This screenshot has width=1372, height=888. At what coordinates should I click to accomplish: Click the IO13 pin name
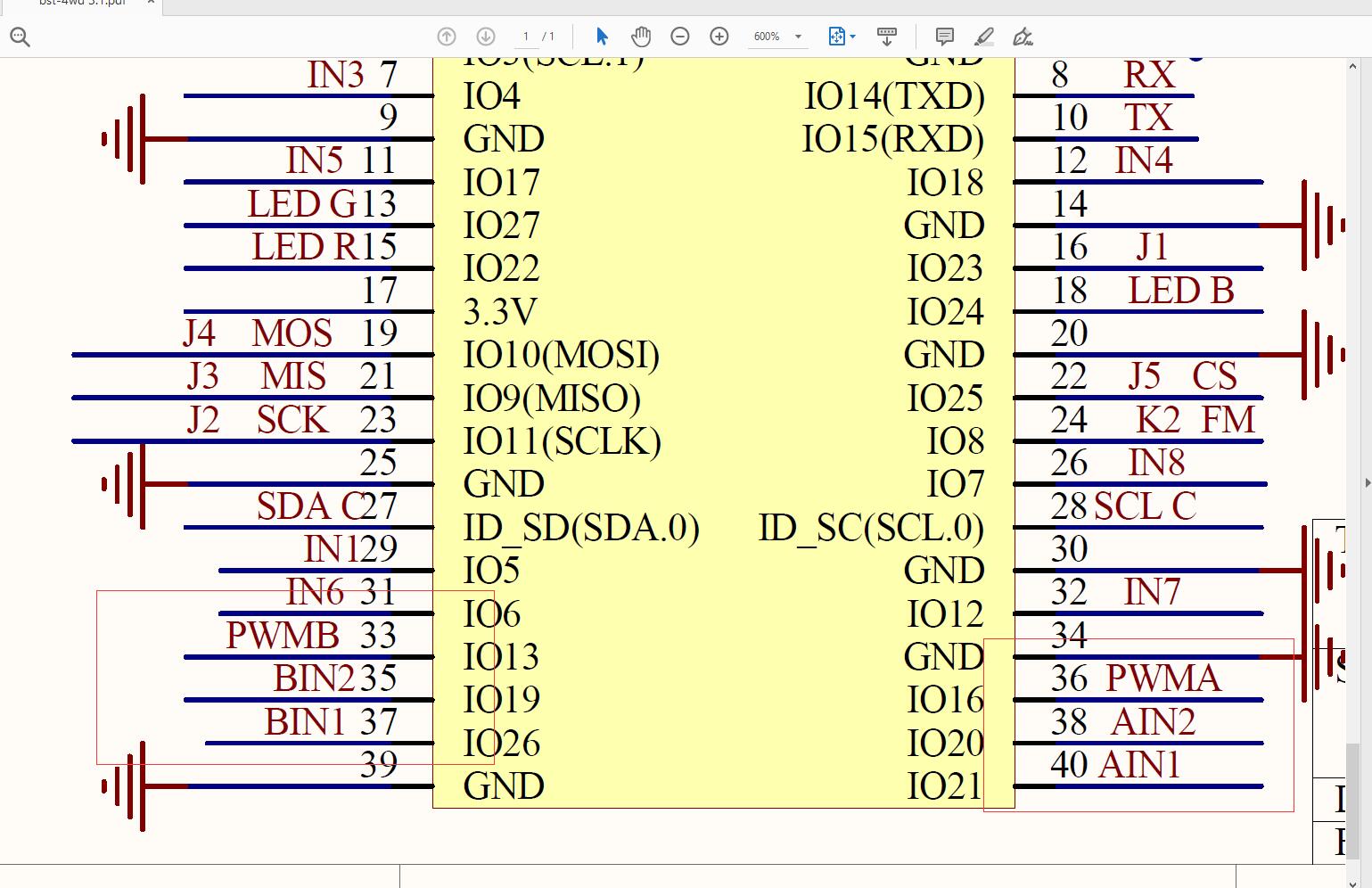click(501, 657)
